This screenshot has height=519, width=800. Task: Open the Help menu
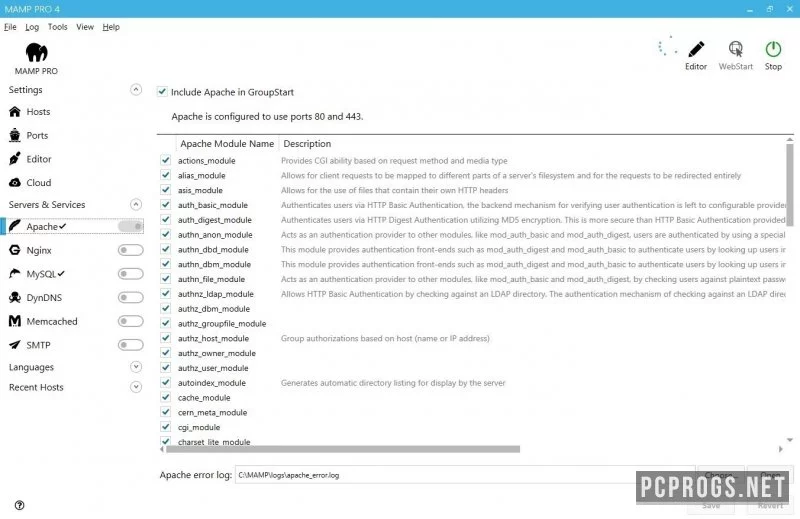click(111, 27)
